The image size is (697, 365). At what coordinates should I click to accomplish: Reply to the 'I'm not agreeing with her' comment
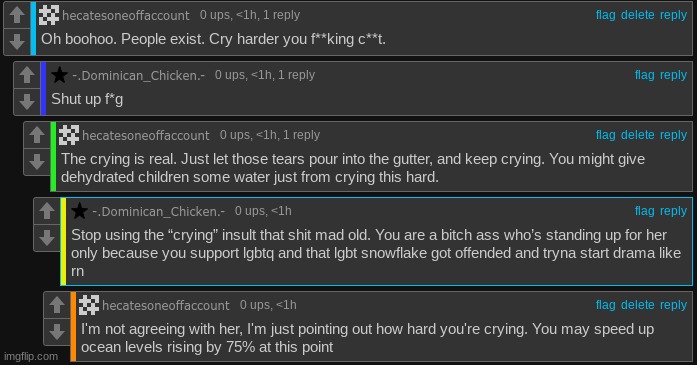673,305
